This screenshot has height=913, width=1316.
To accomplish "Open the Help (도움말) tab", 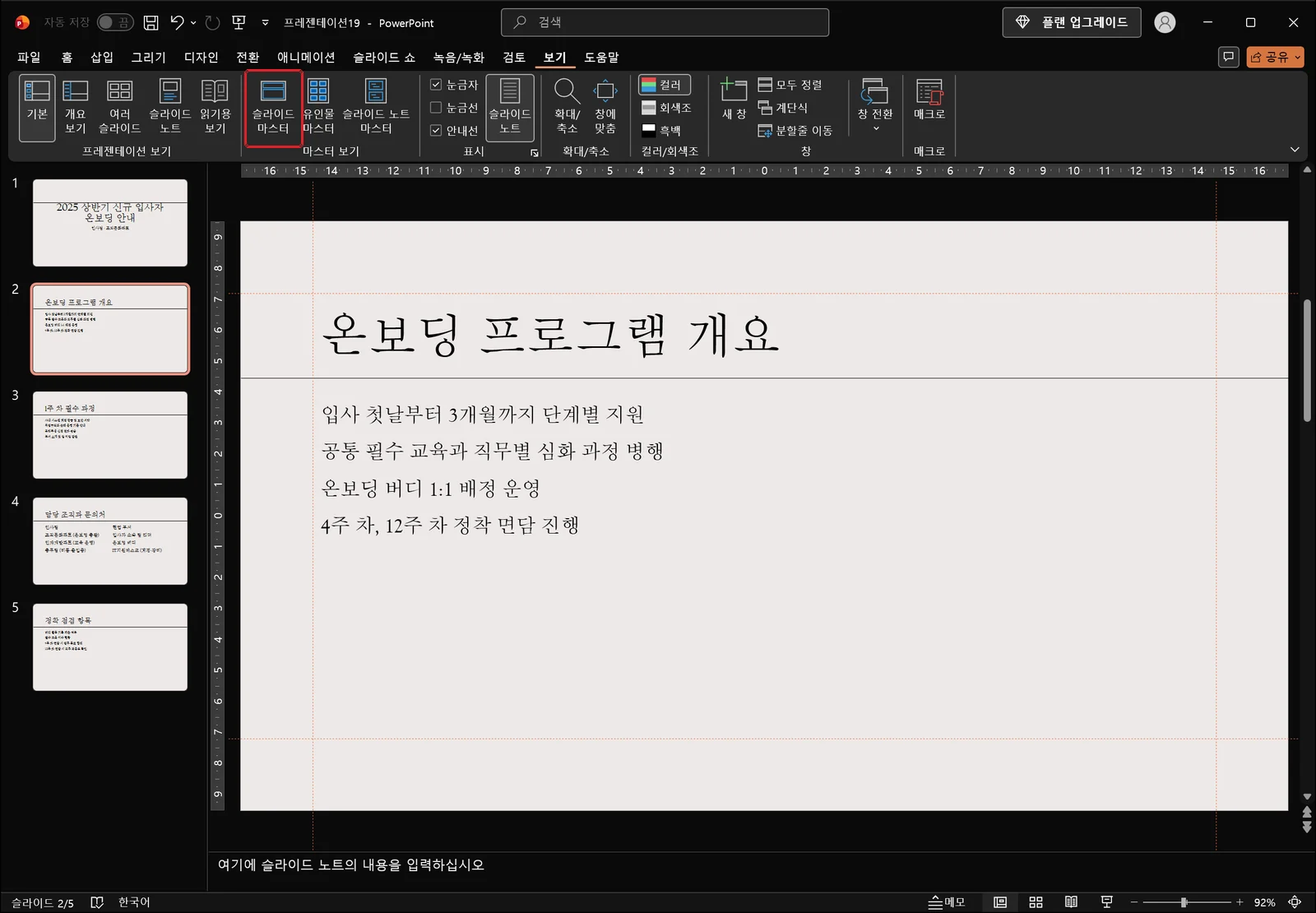I will coord(601,57).
